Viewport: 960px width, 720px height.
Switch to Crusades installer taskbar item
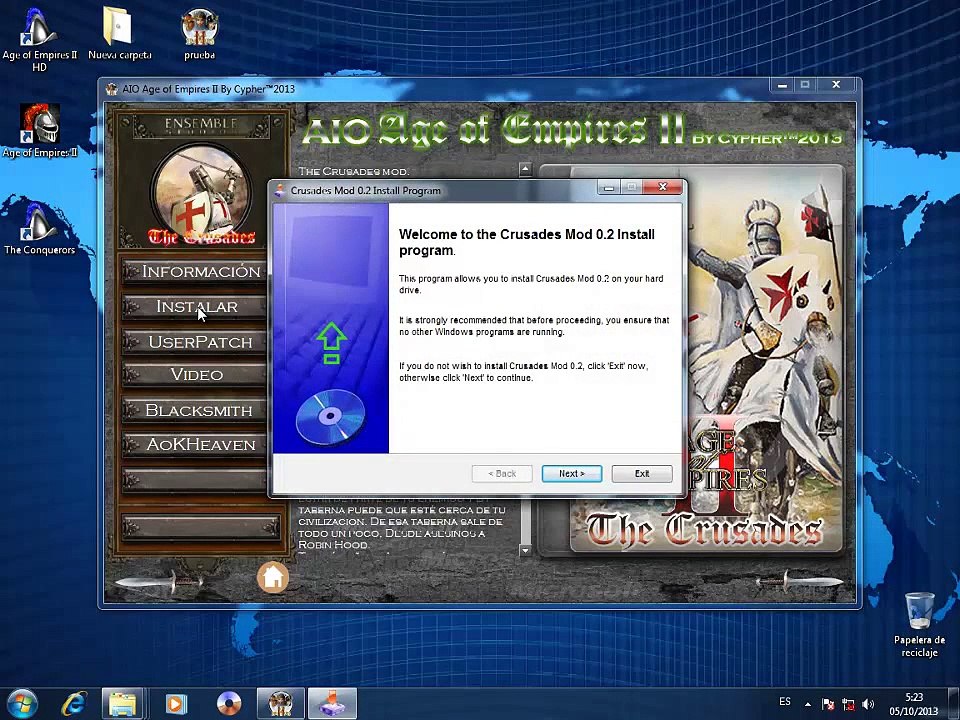click(332, 703)
